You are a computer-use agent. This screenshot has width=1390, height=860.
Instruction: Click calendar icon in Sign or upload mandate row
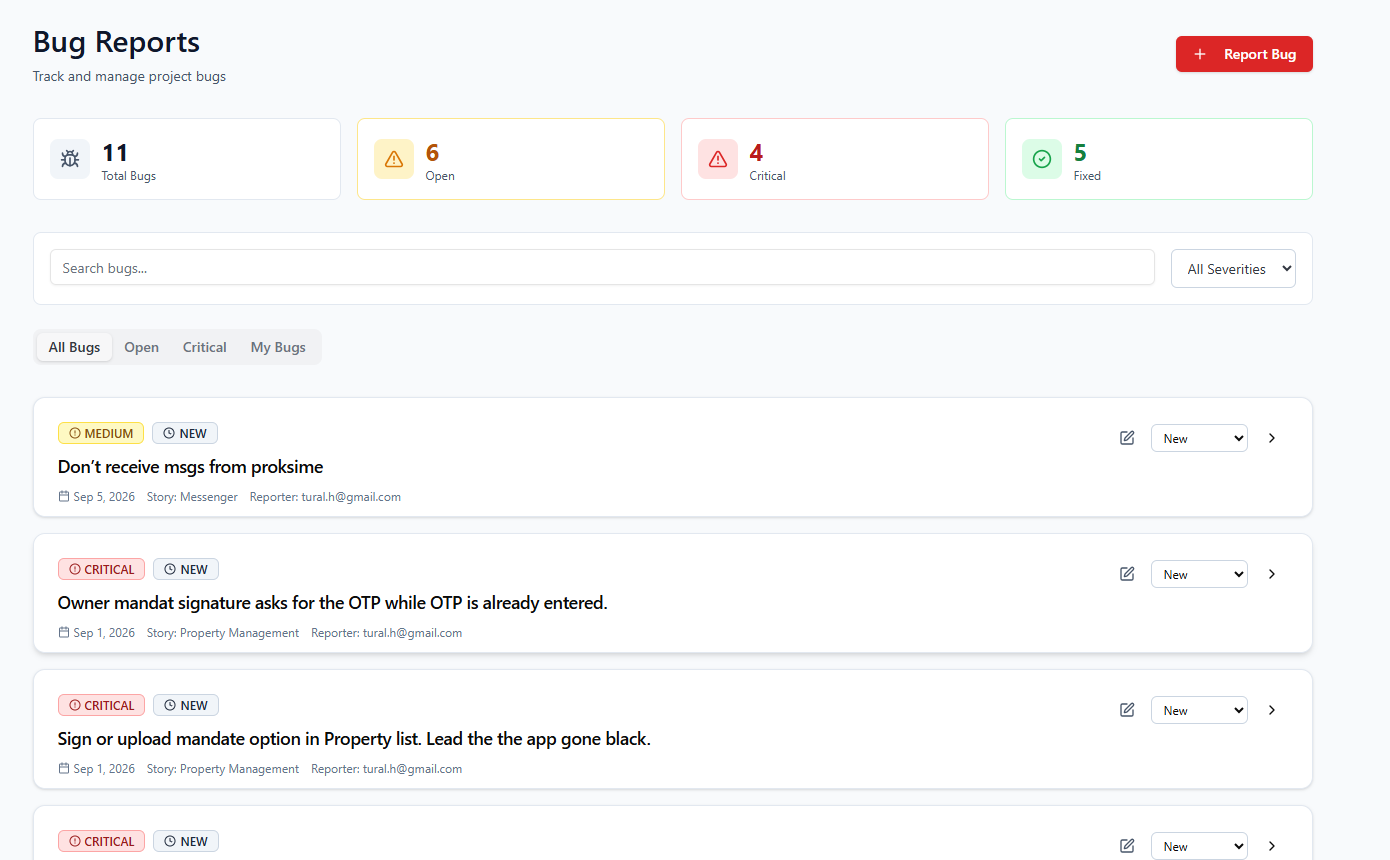[x=64, y=769]
